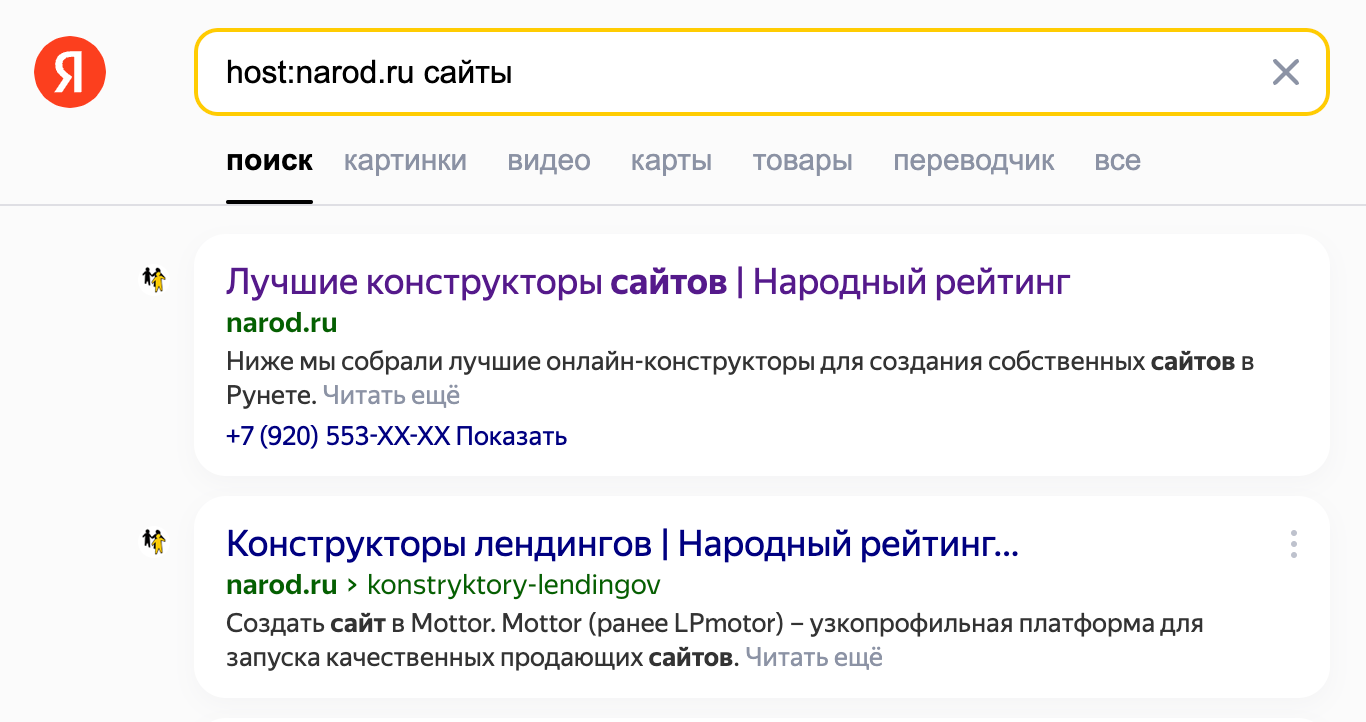Open the товары tab
Screen dimensions: 1366x722
point(802,160)
